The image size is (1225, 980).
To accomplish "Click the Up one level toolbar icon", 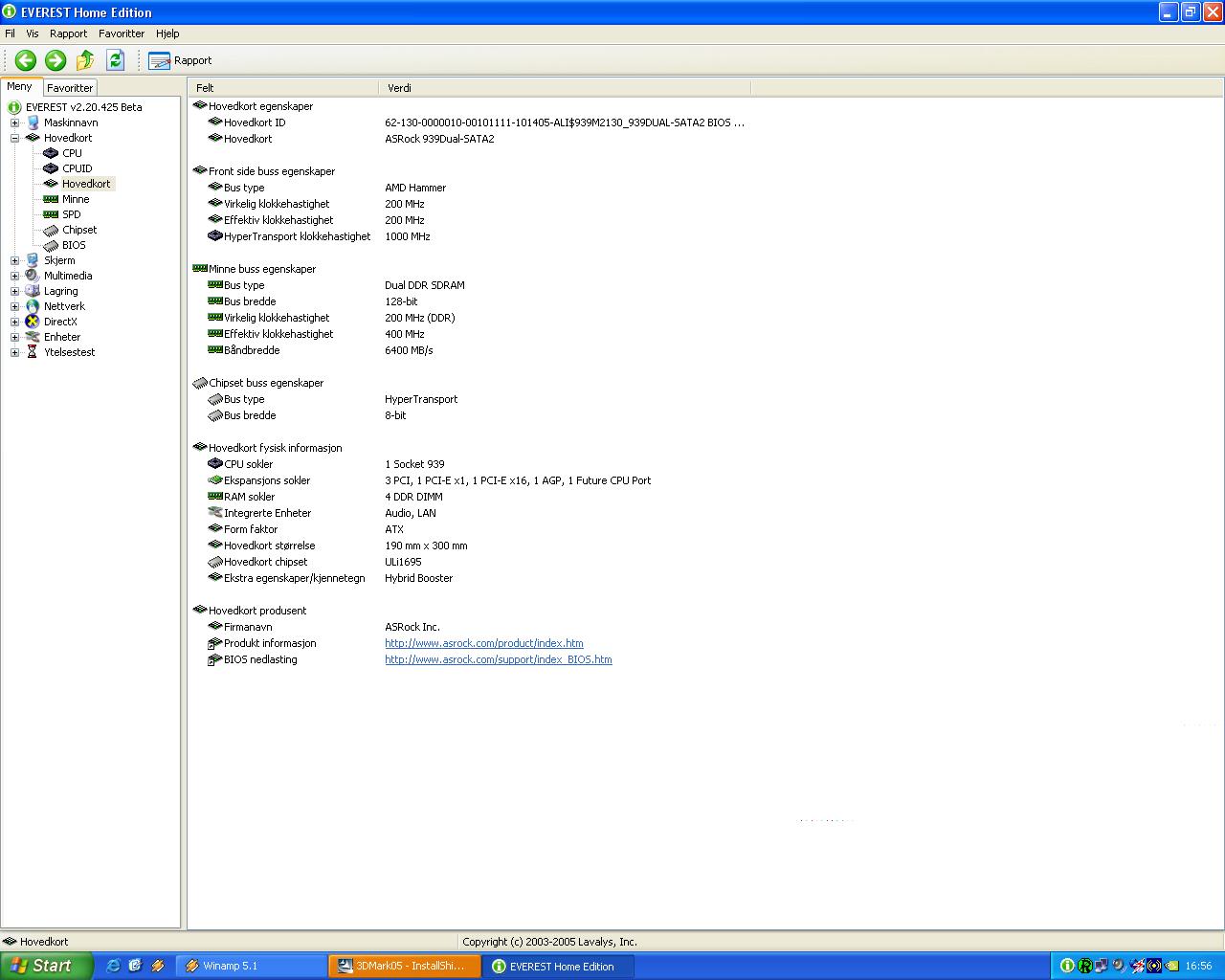I will pyautogui.click(x=85, y=60).
